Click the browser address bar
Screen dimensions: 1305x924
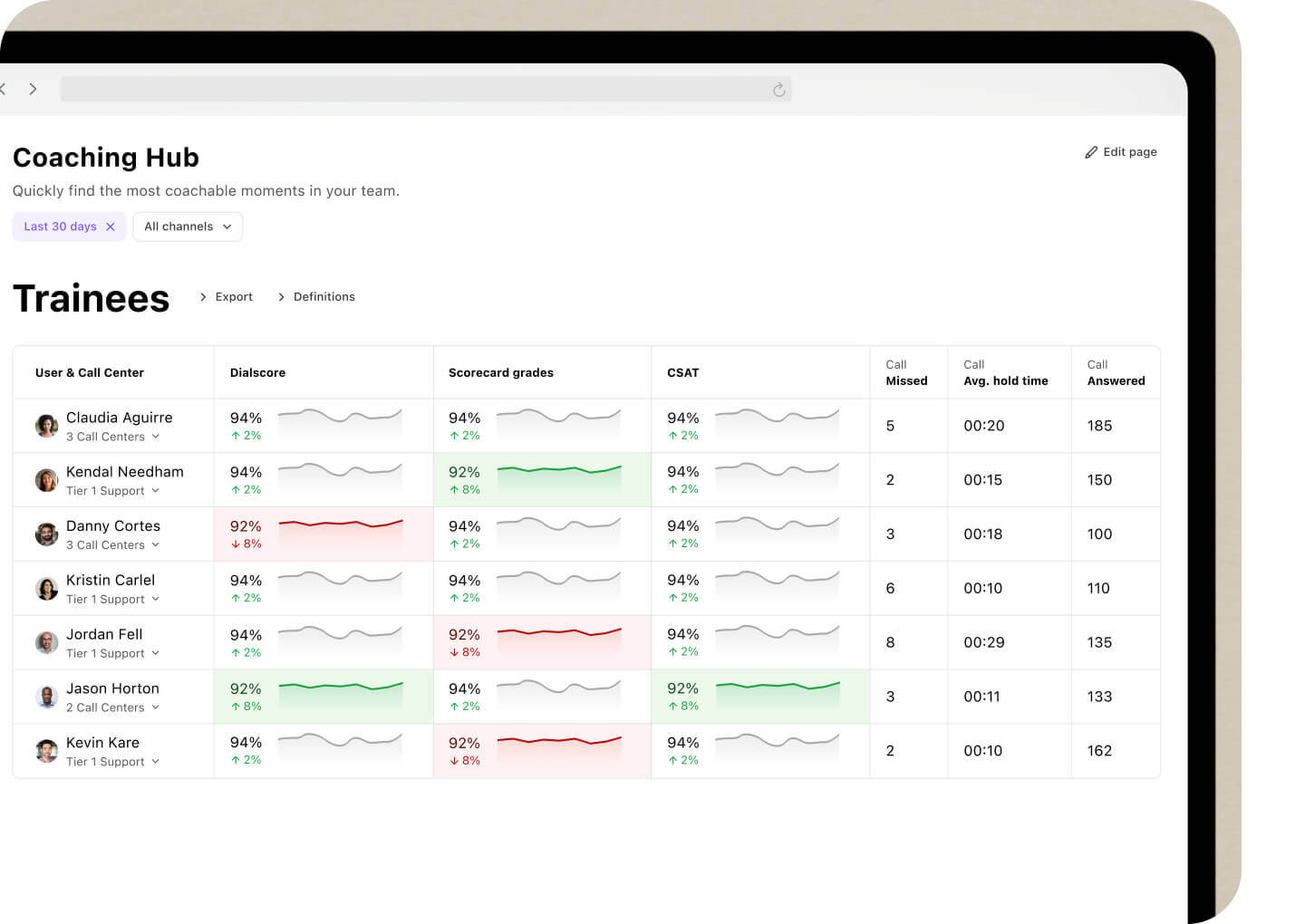(x=426, y=89)
